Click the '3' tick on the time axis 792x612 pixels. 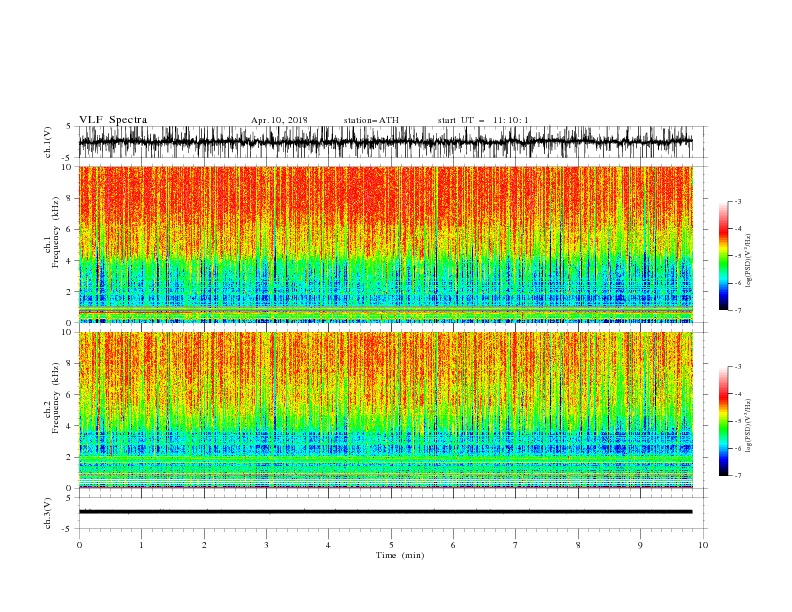pyautogui.click(x=266, y=545)
